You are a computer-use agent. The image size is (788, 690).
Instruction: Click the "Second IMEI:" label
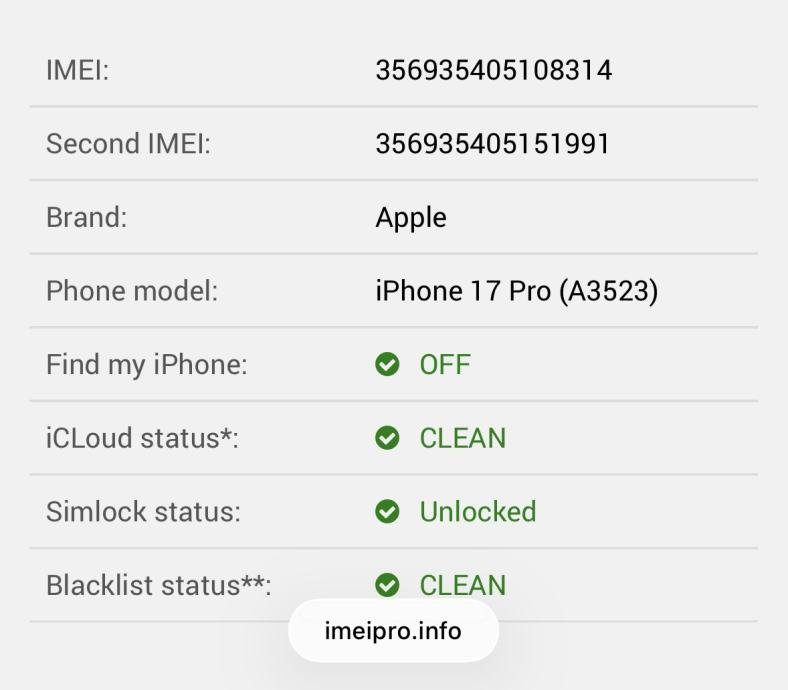tap(128, 144)
